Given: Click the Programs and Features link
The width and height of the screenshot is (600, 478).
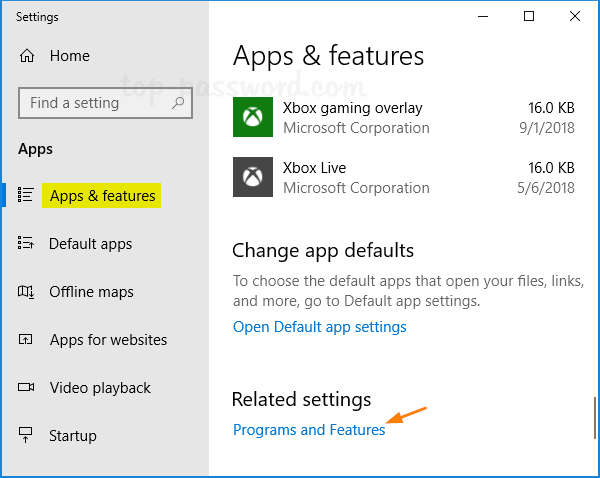Looking at the screenshot, I should (309, 430).
